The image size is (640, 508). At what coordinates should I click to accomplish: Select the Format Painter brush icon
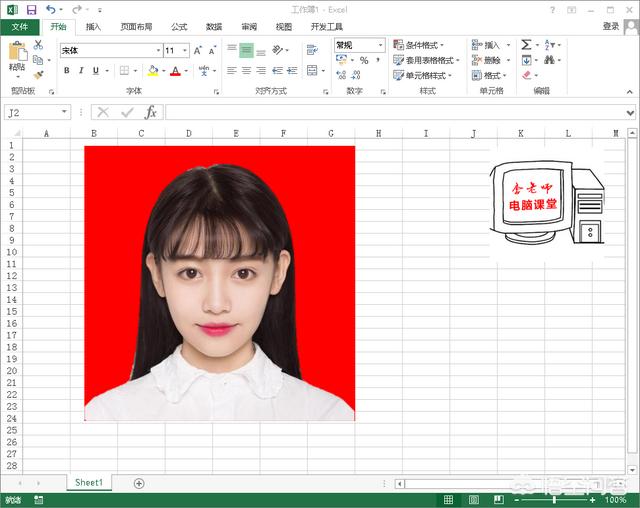[x=37, y=74]
